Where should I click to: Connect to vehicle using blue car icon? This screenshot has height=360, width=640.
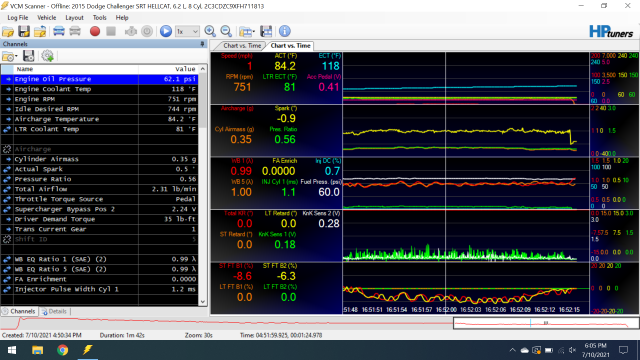point(59,31)
